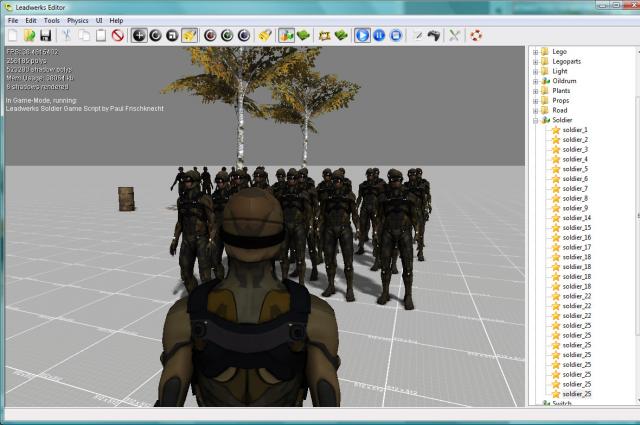Click the lifebuoy Help icon
The height and width of the screenshot is (425, 640).
click(x=476, y=35)
